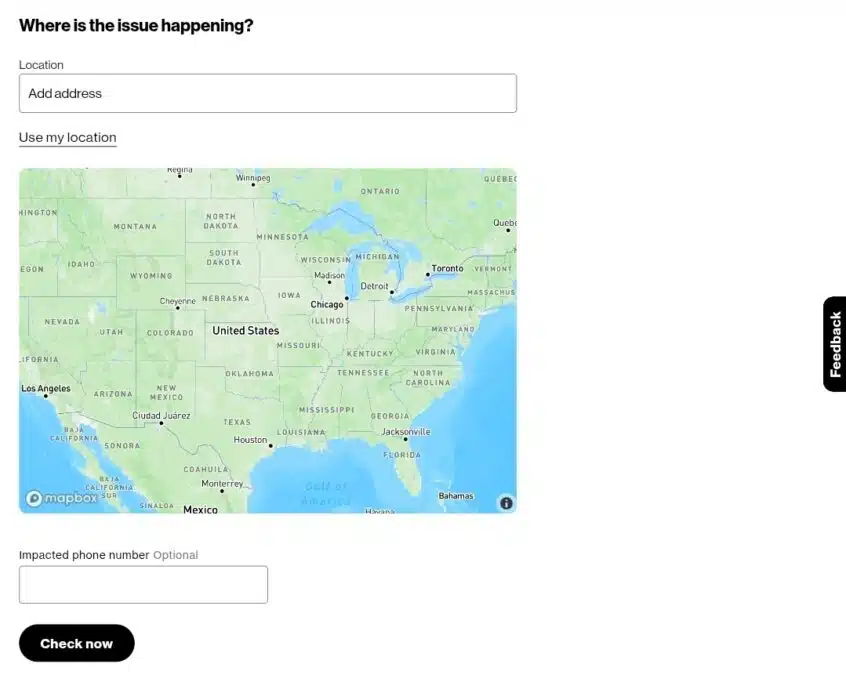846x682 pixels.
Task: Click Chicago city marker on the map
Action: [347, 298]
